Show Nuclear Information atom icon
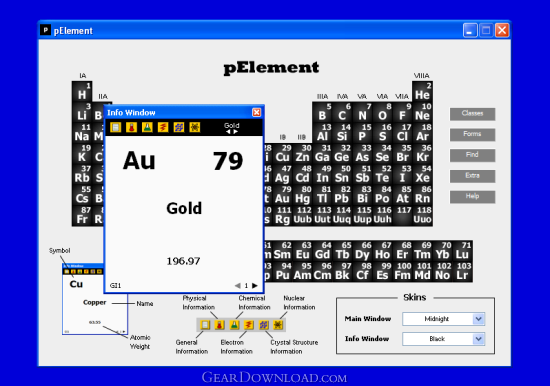This screenshot has width=550, height=386. [195, 127]
